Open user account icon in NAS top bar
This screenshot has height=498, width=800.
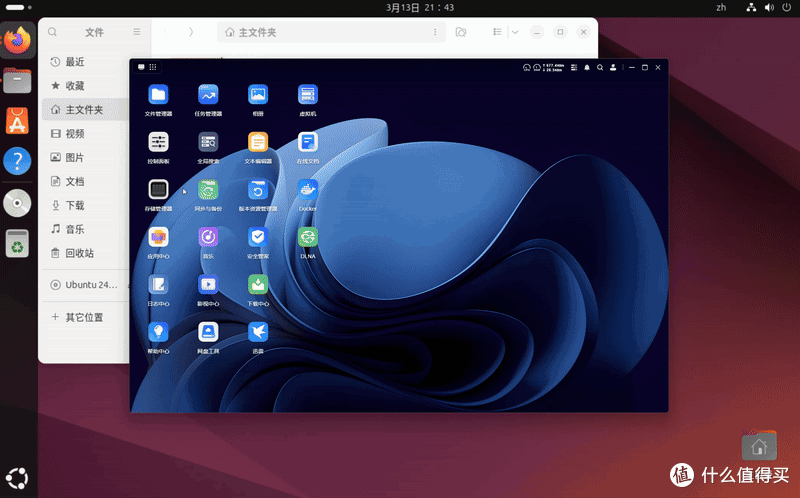coord(613,67)
